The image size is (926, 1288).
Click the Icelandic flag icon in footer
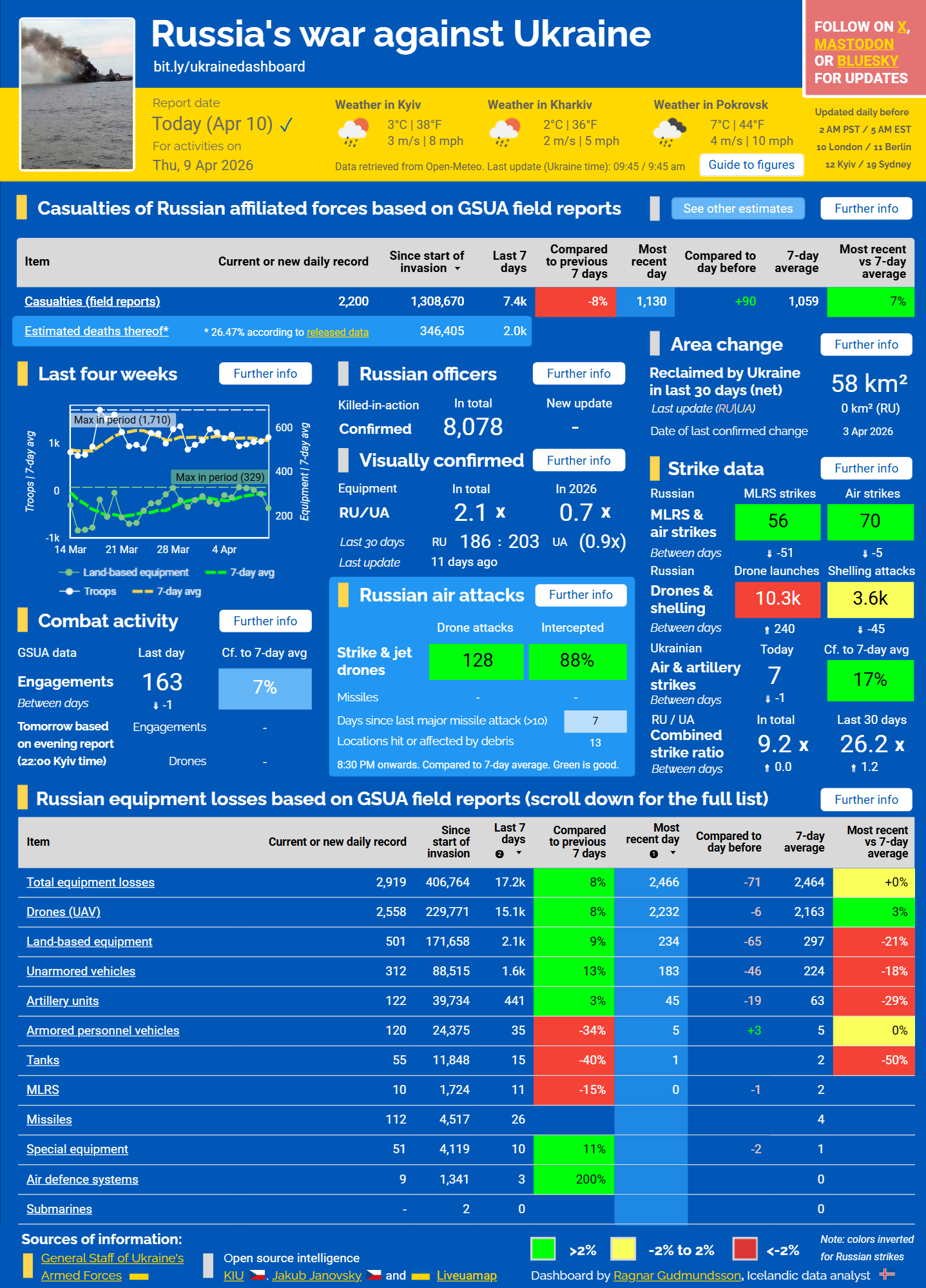coord(887,1274)
